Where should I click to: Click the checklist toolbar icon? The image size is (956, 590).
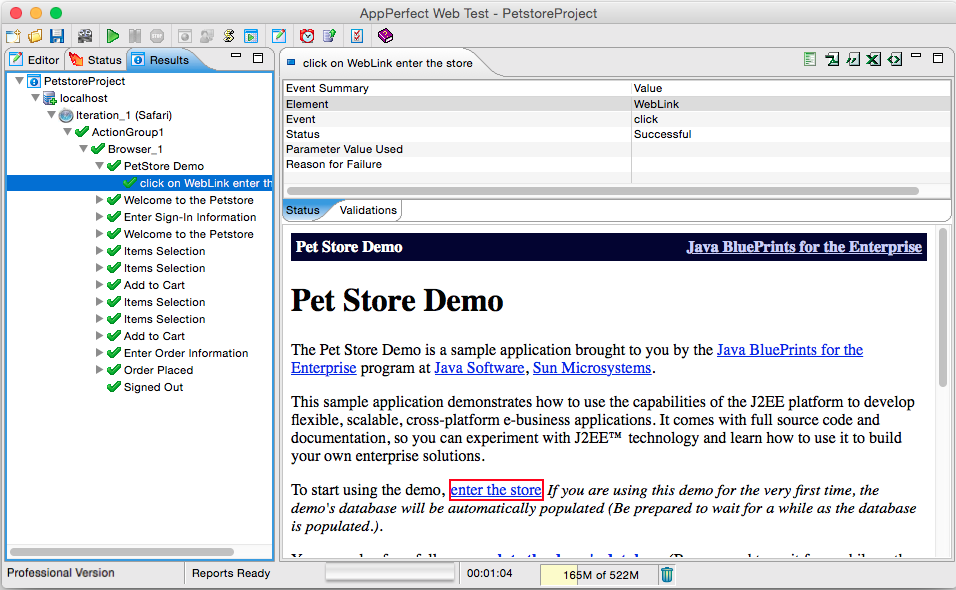357,36
